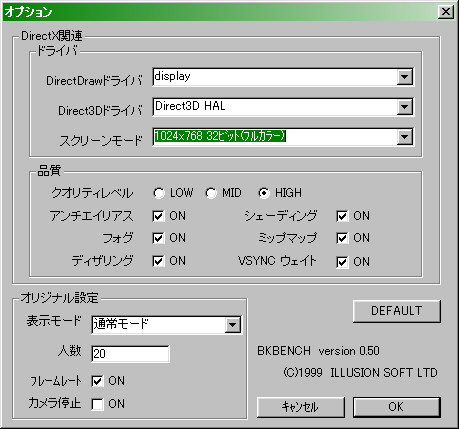Disable the VSYNC ウェイト checkbox
Viewport: 459px width, 429px height.
click(x=342, y=262)
